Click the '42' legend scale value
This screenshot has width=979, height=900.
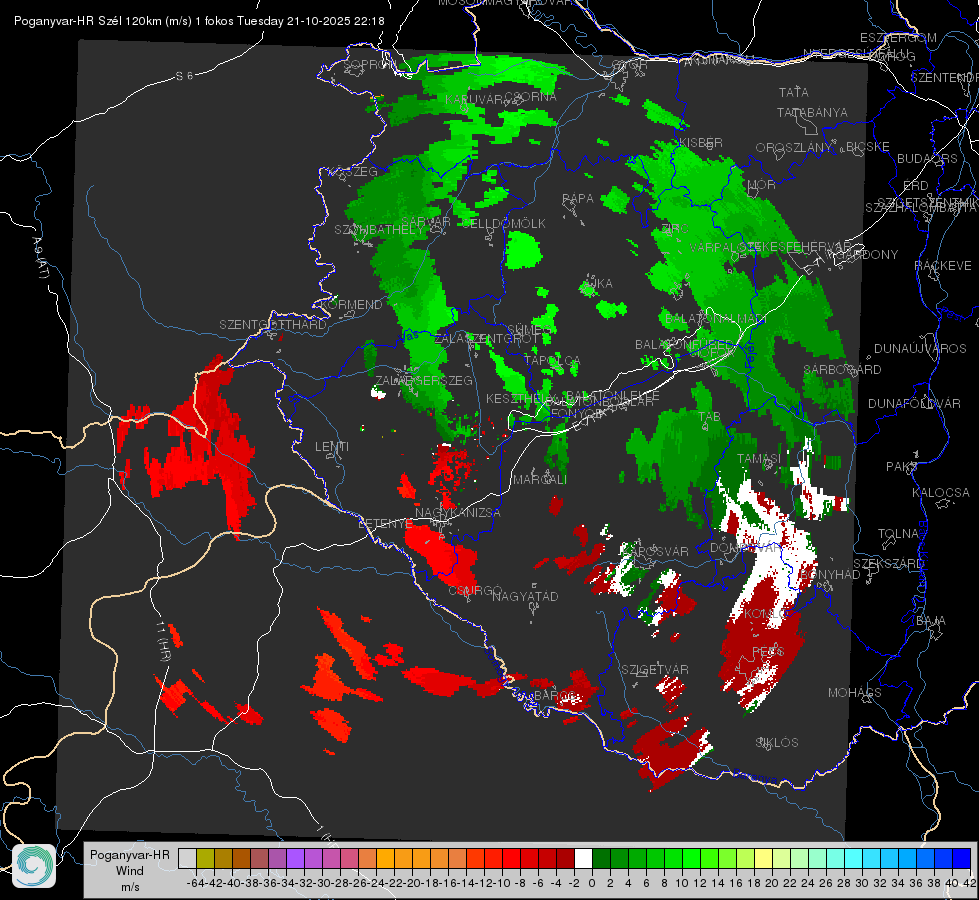(969, 883)
